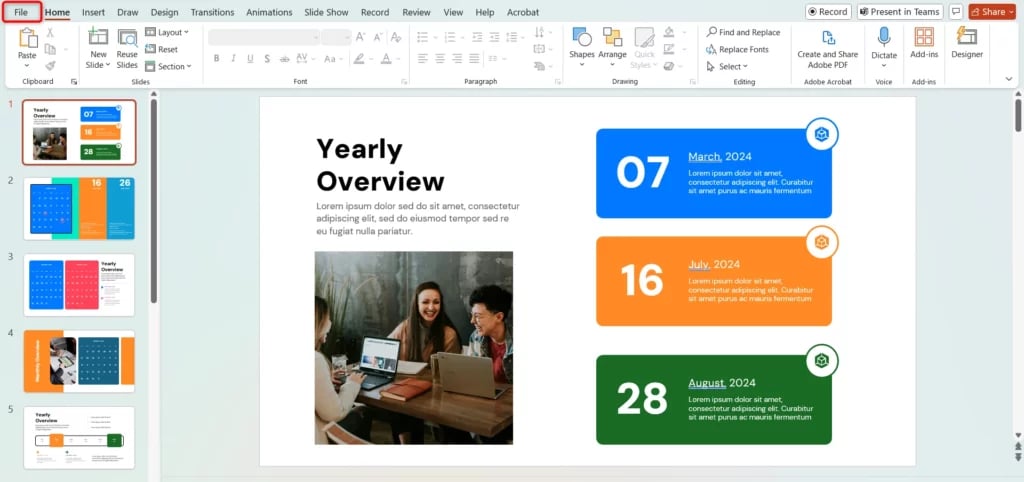Image resolution: width=1024 pixels, height=482 pixels.
Task: Click the Paste clipboard icon
Action: [x=27, y=42]
